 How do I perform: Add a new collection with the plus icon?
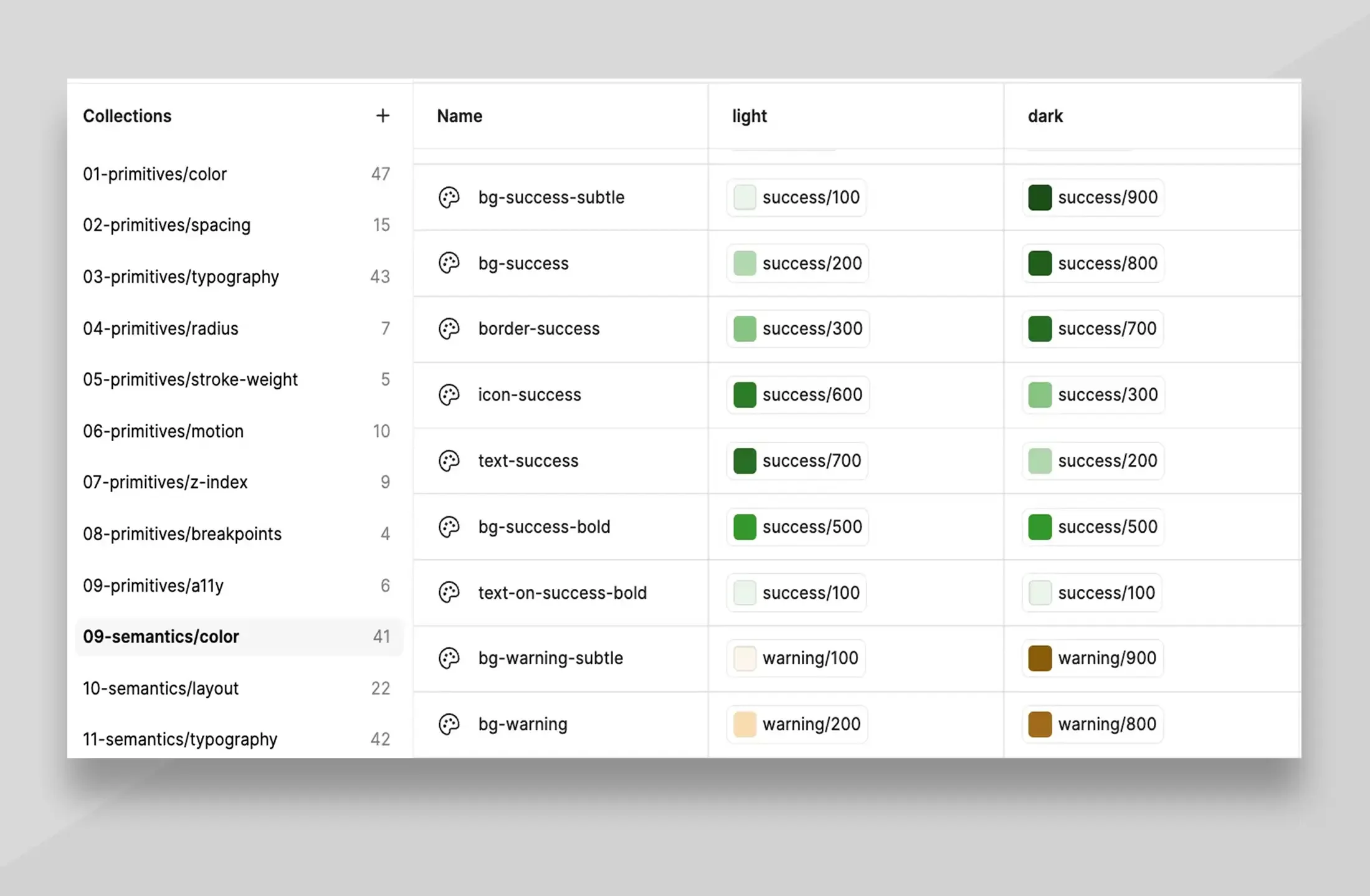tap(383, 116)
